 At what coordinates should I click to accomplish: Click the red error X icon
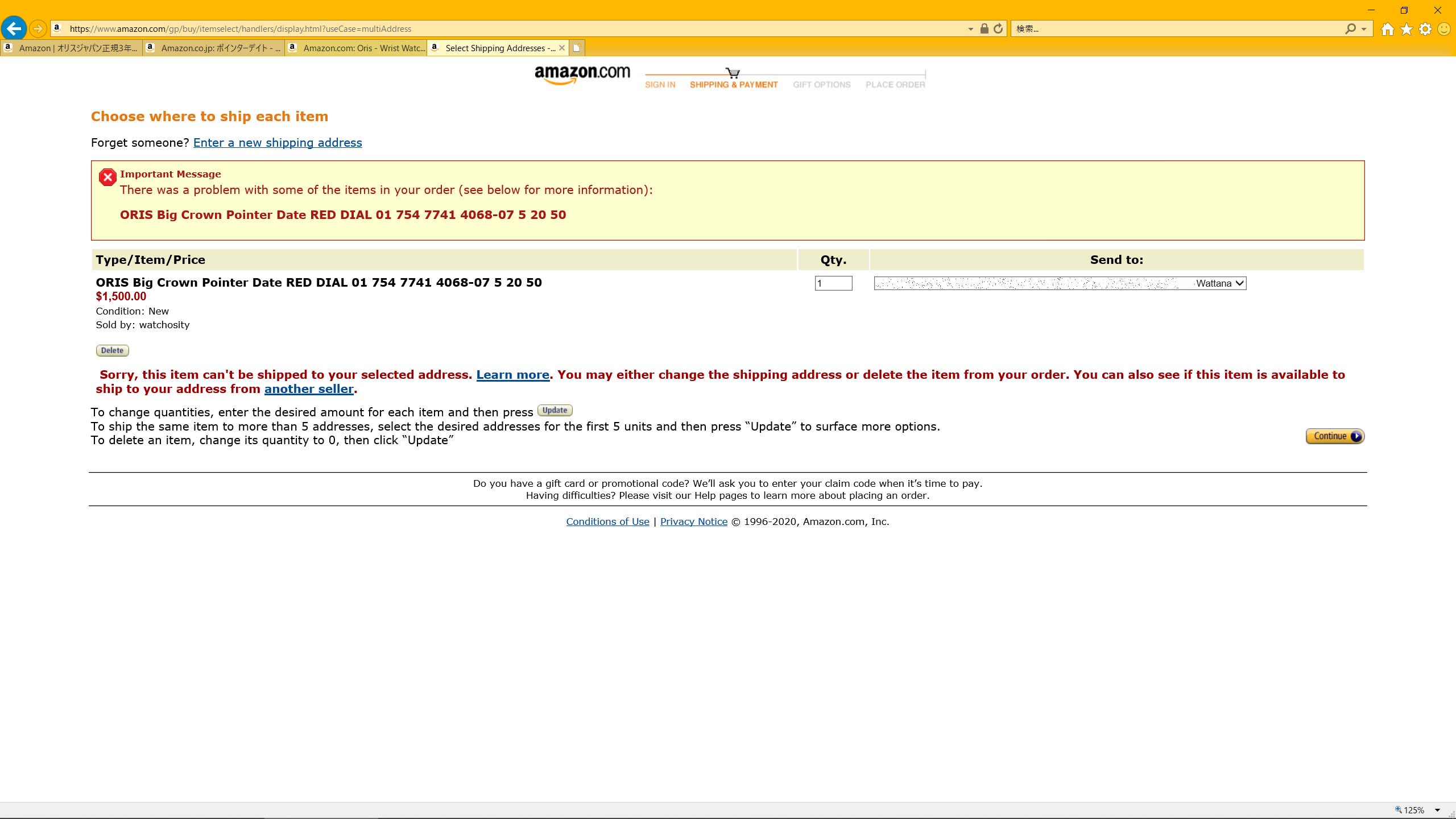pyautogui.click(x=107, y=177)
